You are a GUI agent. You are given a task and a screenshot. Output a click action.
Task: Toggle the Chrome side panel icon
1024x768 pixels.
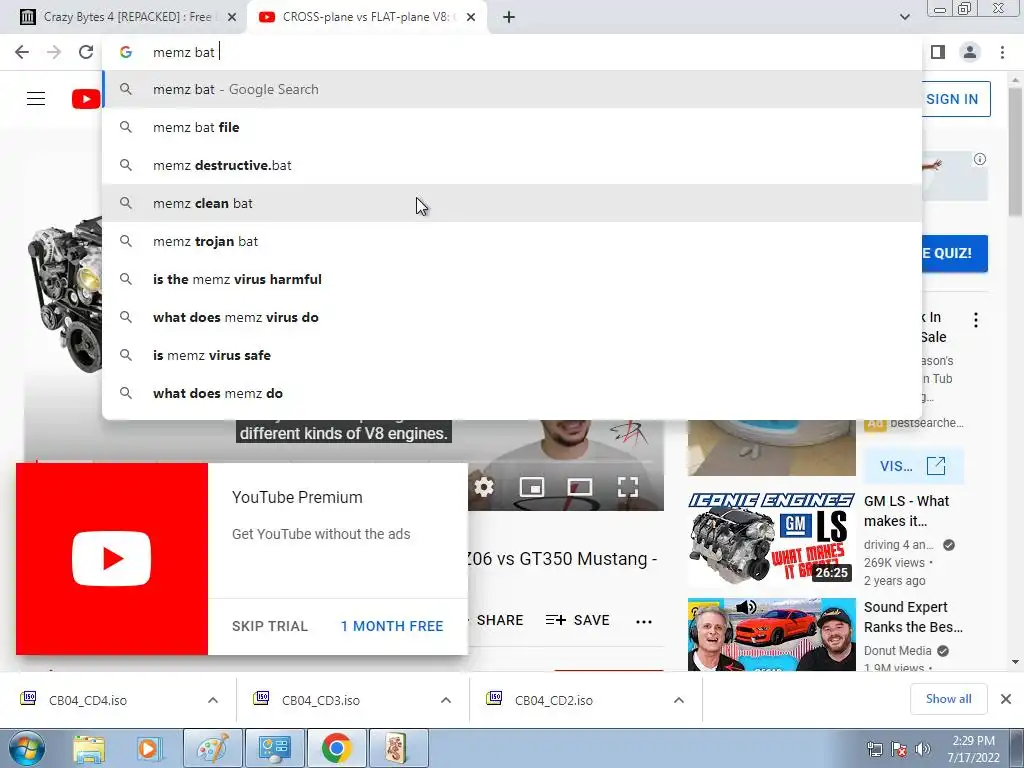click(x=938, y=52)
